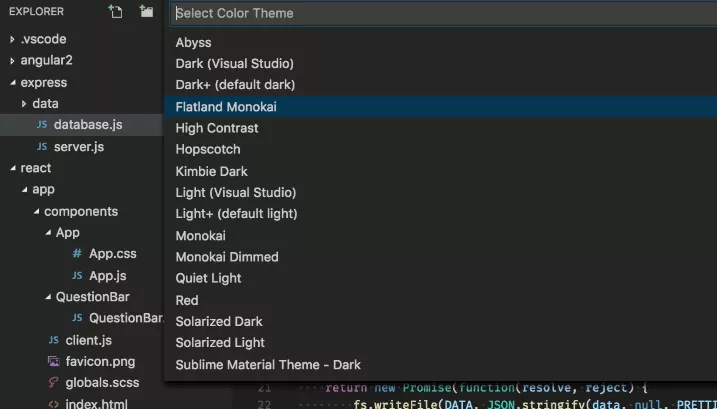717x409 pixels.
Task: Click the image icon beside favicon.png
Action: (x=54, y=361)
